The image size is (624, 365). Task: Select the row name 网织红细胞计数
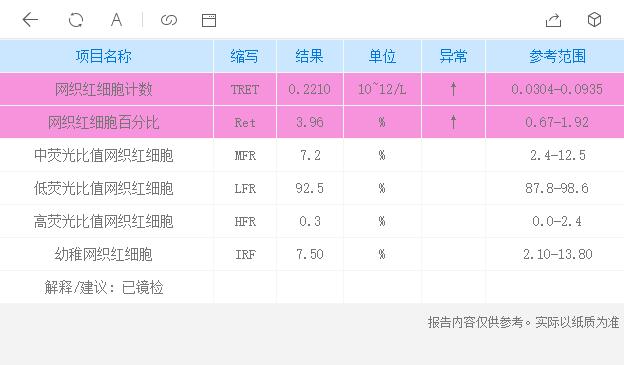pyautogui.click(x=103, y=89)
